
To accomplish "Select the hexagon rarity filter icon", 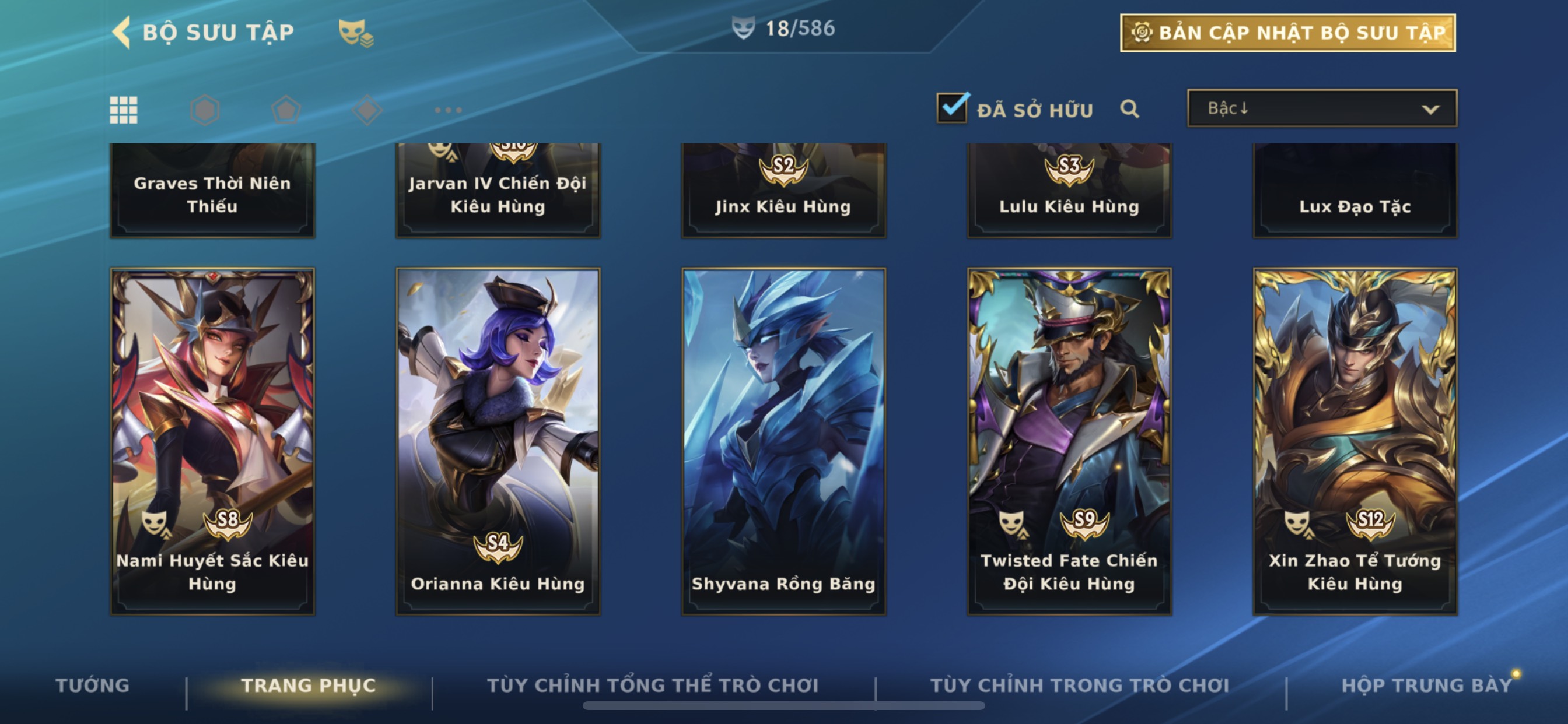I will click(x=205, y=110).
